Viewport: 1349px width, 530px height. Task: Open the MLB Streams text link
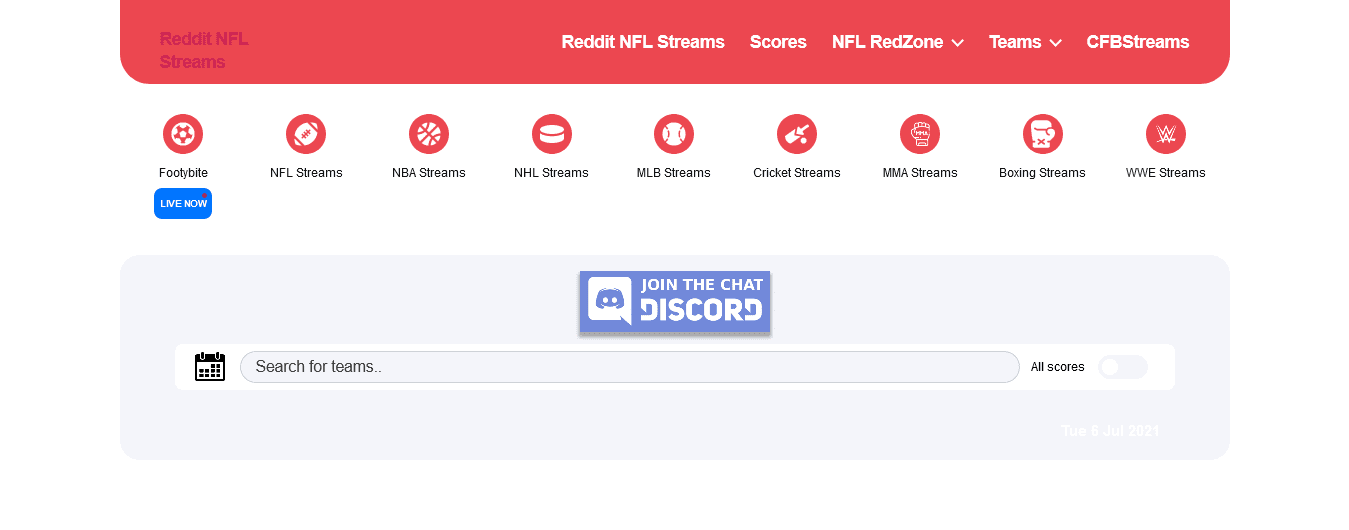tap(674, 173)
